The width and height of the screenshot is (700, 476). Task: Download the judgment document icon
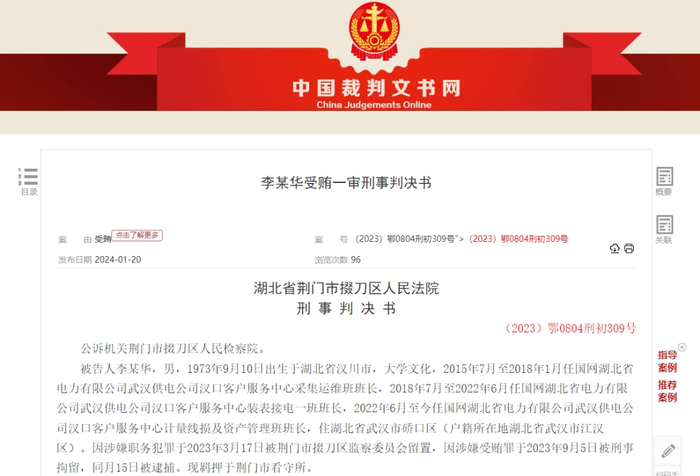[615, 248]
